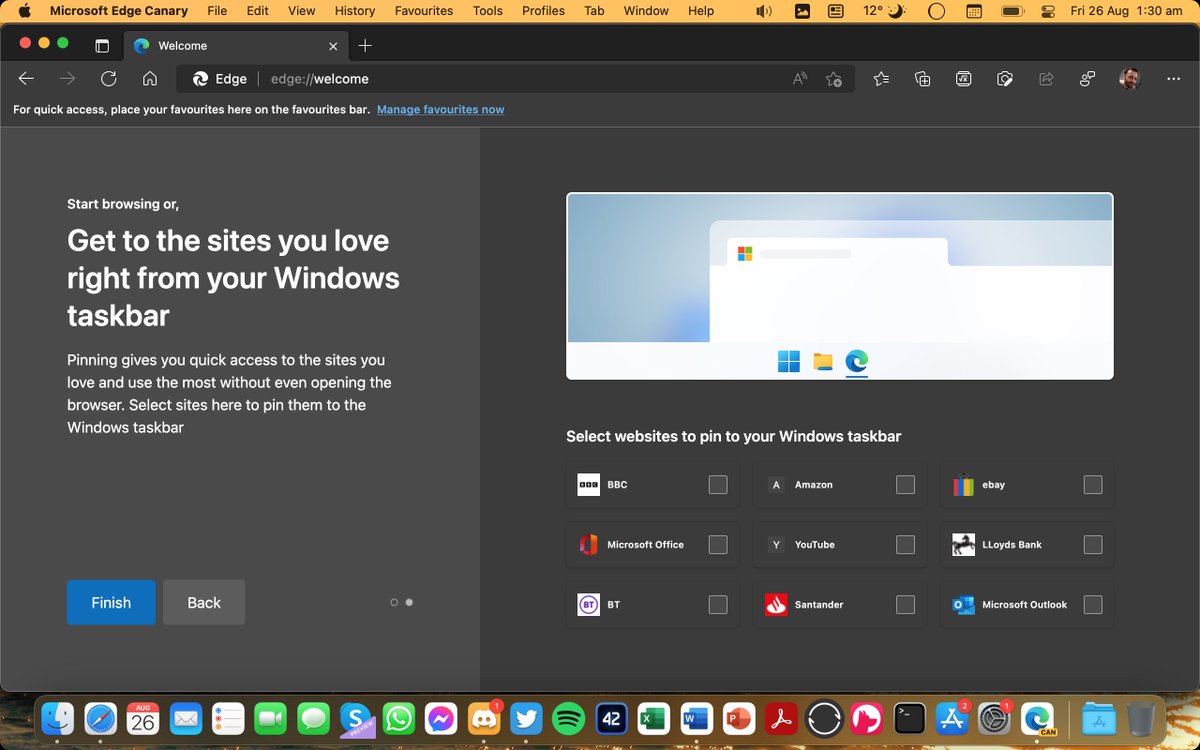Click the Back button

(204, 602)
